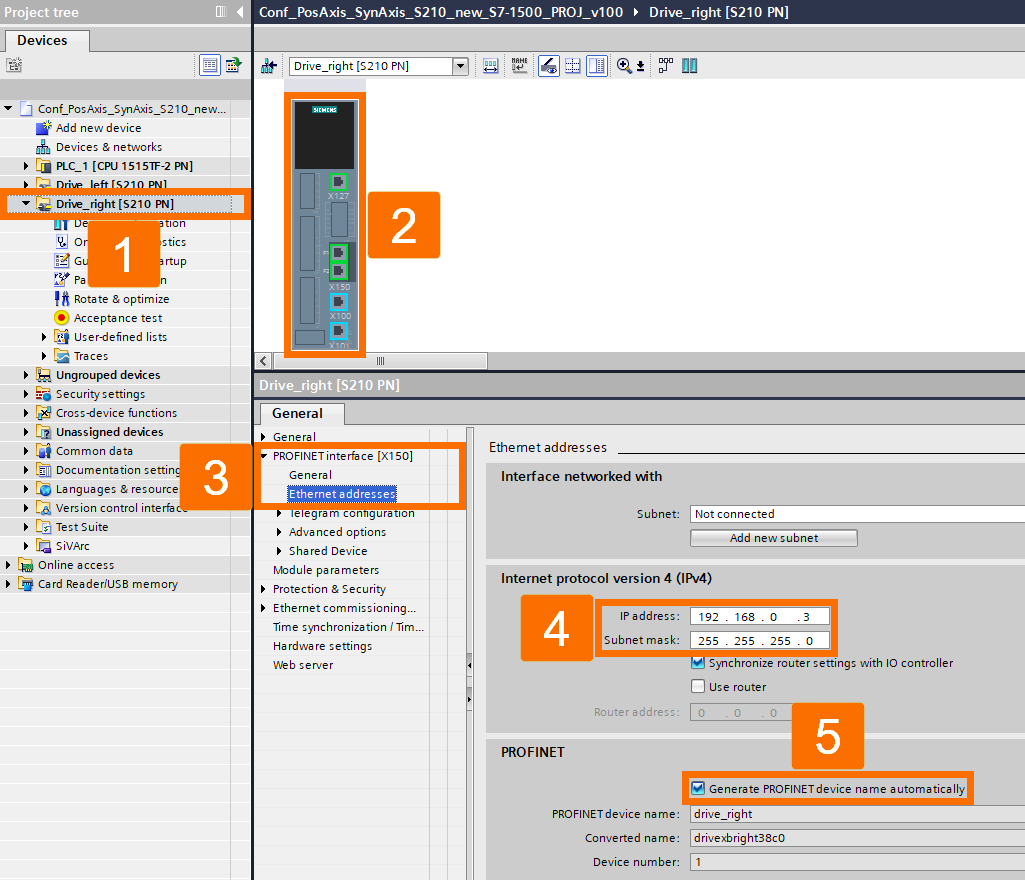Click the device view scroll left arrow
Viewport: 1025px width, 880px height.
[263, 361]
